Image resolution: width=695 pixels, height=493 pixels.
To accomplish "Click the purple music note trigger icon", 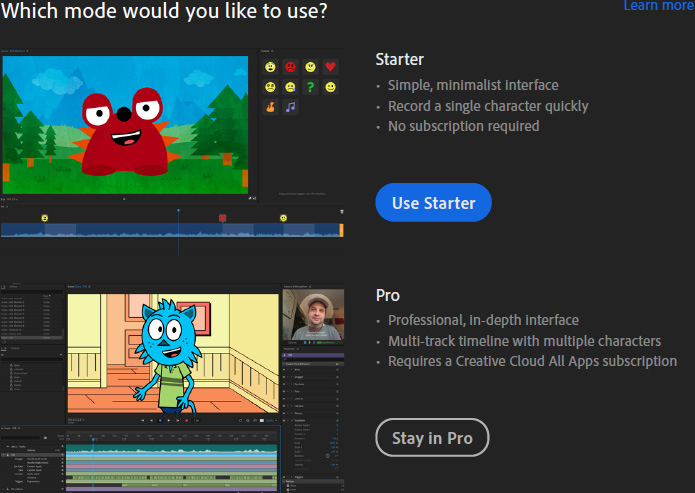I will coord(290,107).
